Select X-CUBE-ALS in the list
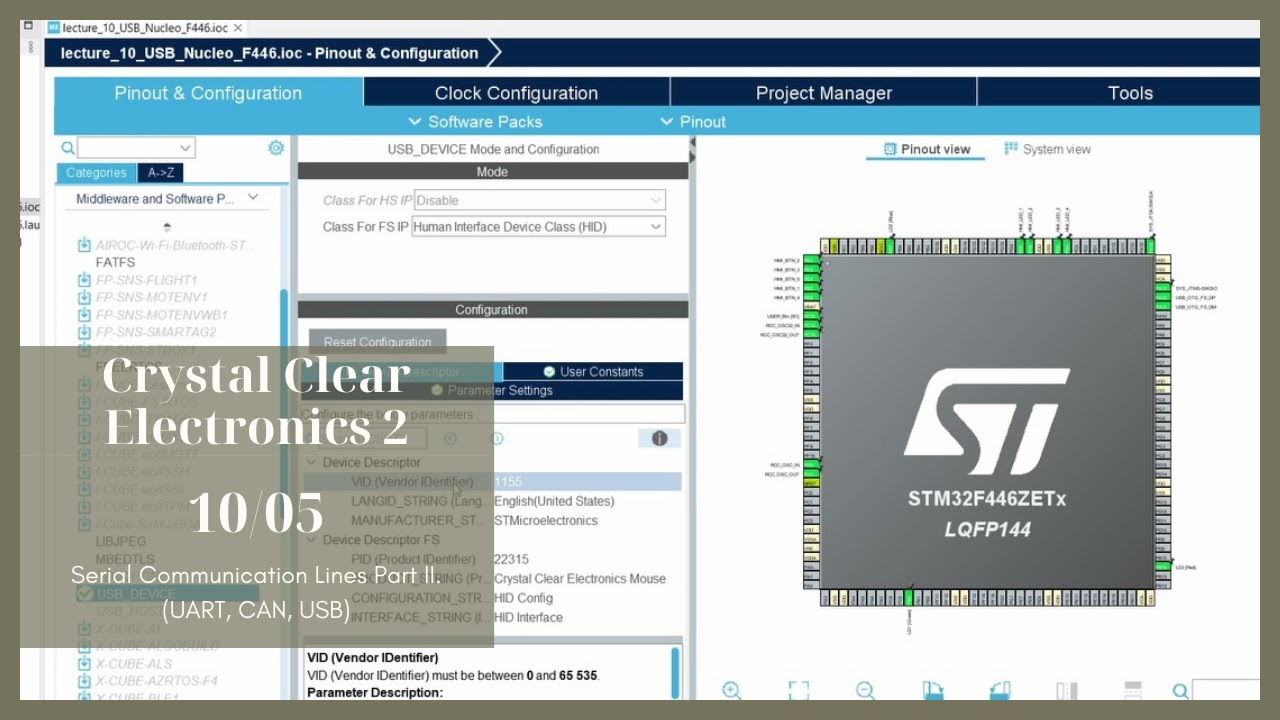This screenshot has height=720, width=1280. click(x=134, y=663)
